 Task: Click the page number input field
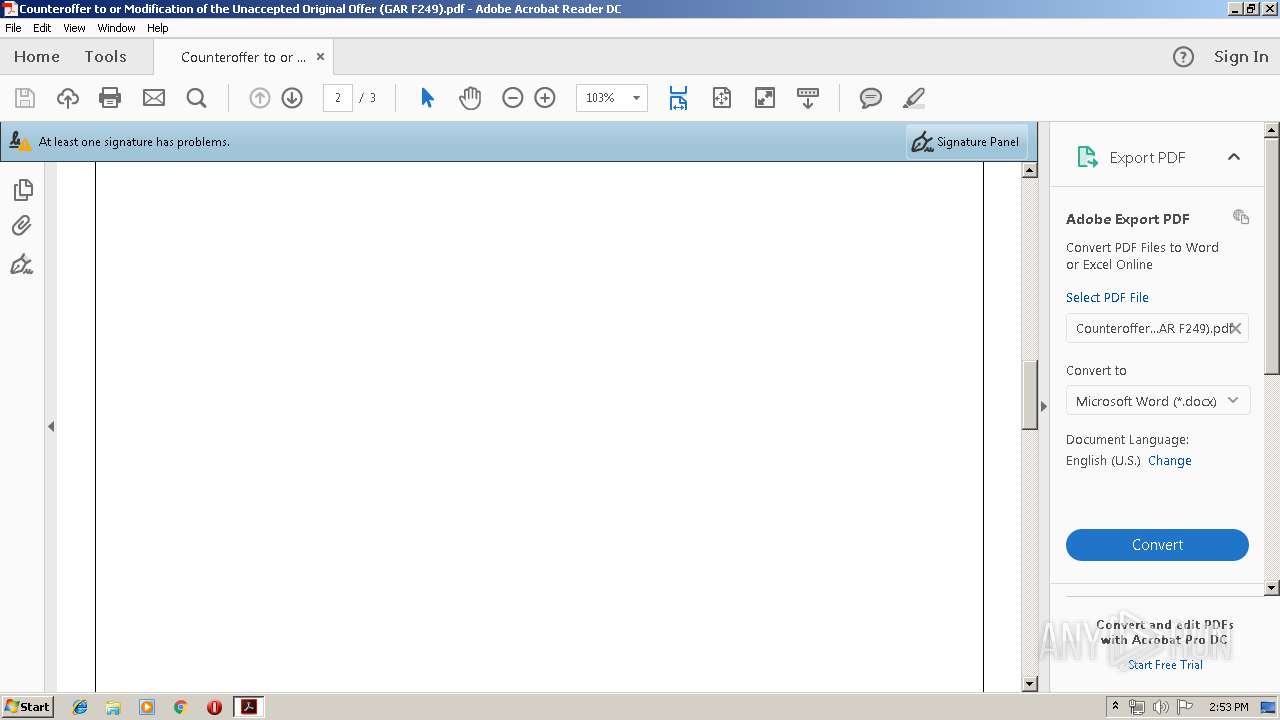pos(338,98)
